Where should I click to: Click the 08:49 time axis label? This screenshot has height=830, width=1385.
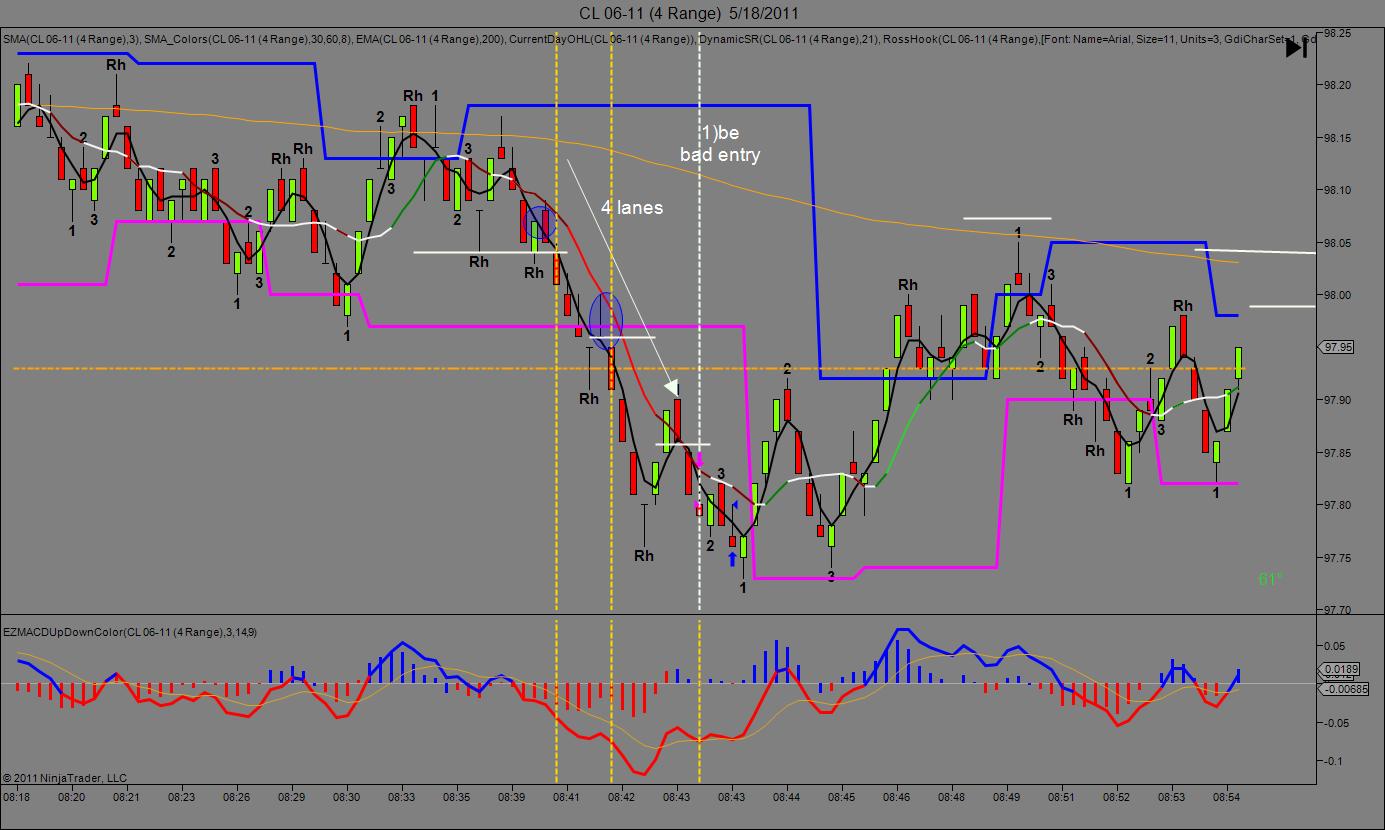point(1006,798)
